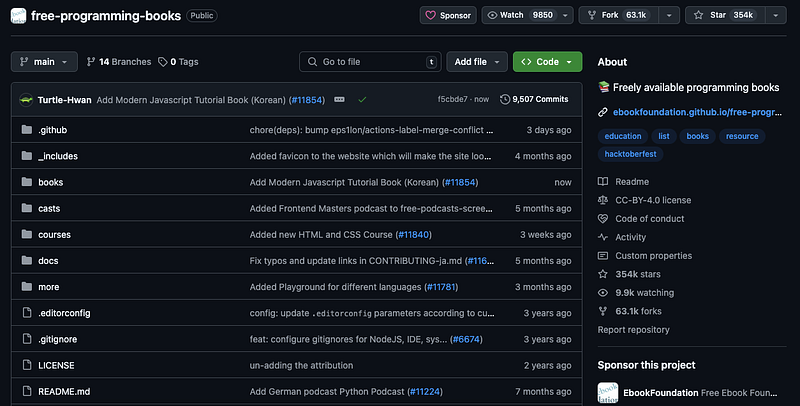800x406 pixels.
Task: Focus the Go to file search field
Action: point(370,62)
